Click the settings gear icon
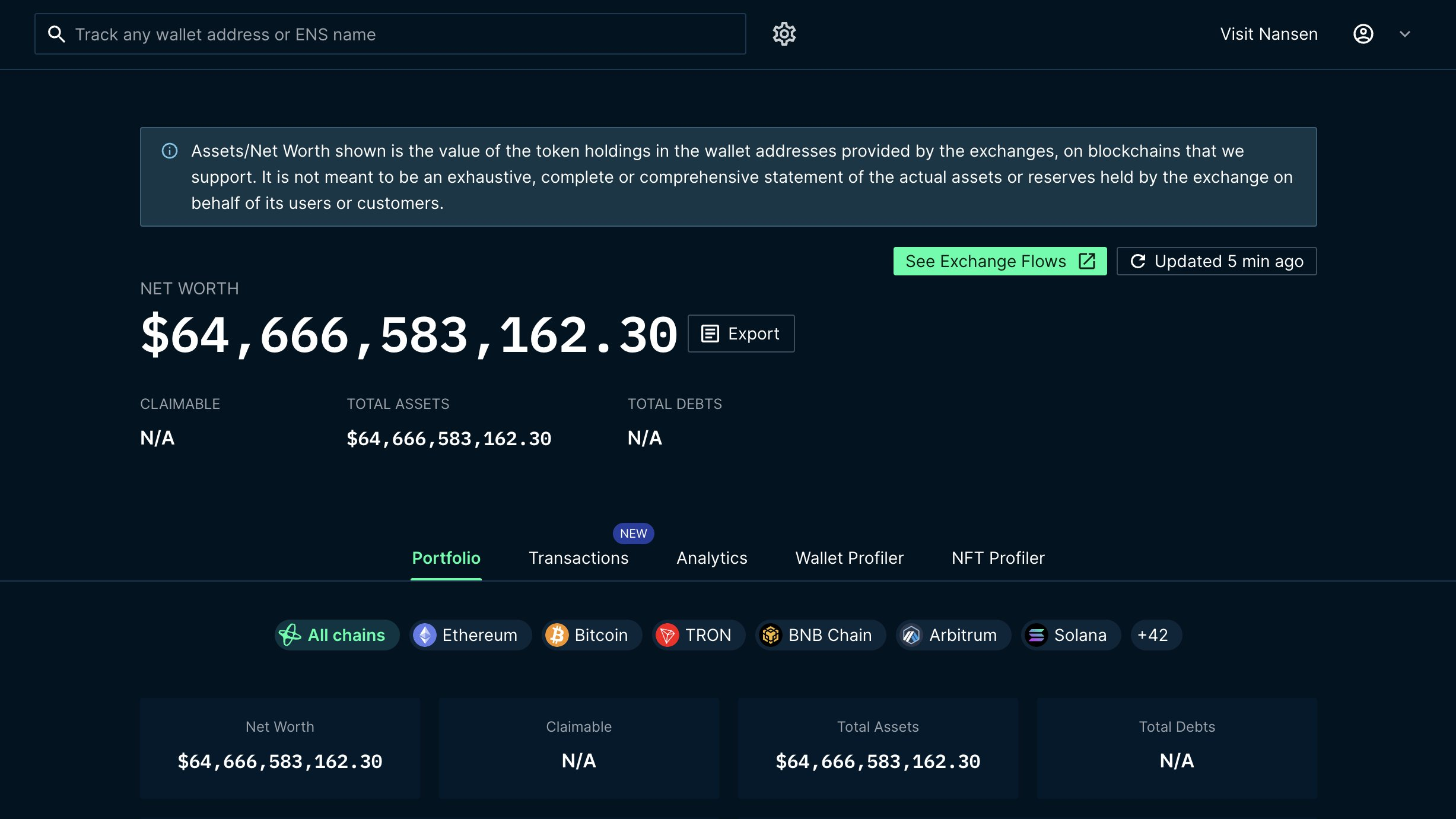 tap(784, 34)
